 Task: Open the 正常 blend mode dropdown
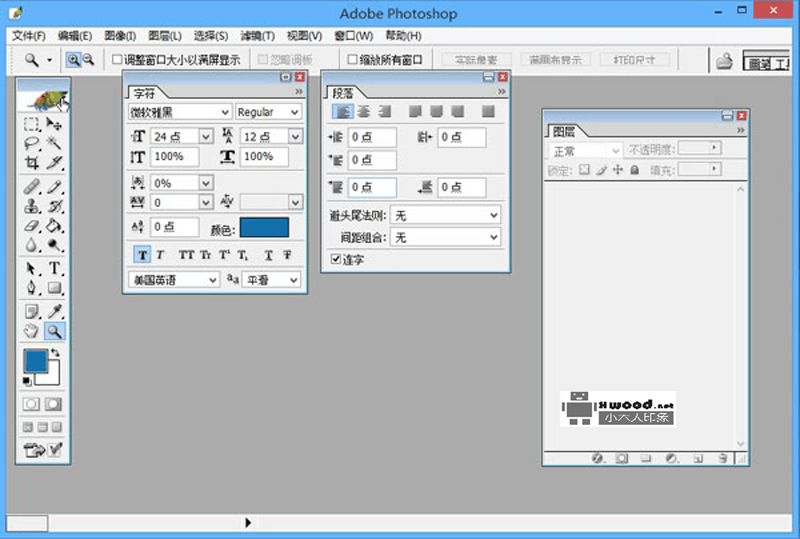click(586, 151)
